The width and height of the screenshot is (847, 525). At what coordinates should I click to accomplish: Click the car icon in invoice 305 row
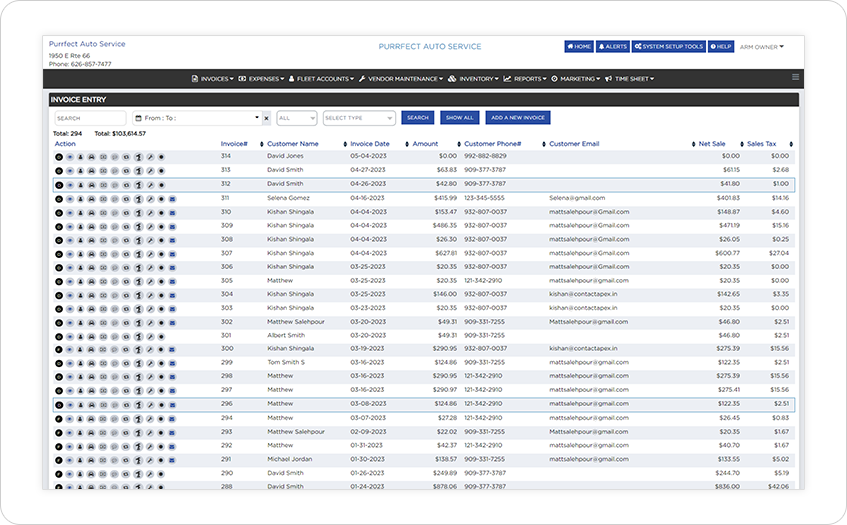[x=92, y=282]
